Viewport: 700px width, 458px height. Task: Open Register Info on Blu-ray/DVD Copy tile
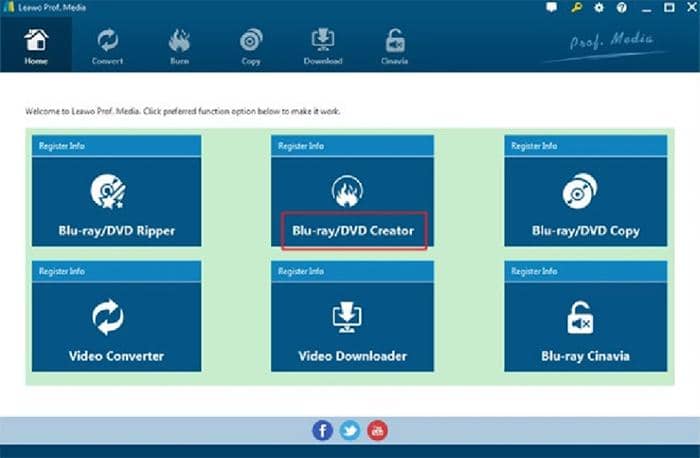tap(534, 146)
